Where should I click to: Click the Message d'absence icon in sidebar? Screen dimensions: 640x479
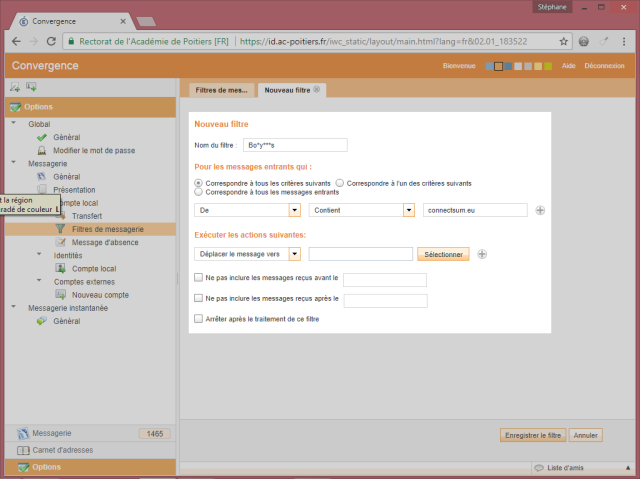pyautogui.click(x=60, y=242)
